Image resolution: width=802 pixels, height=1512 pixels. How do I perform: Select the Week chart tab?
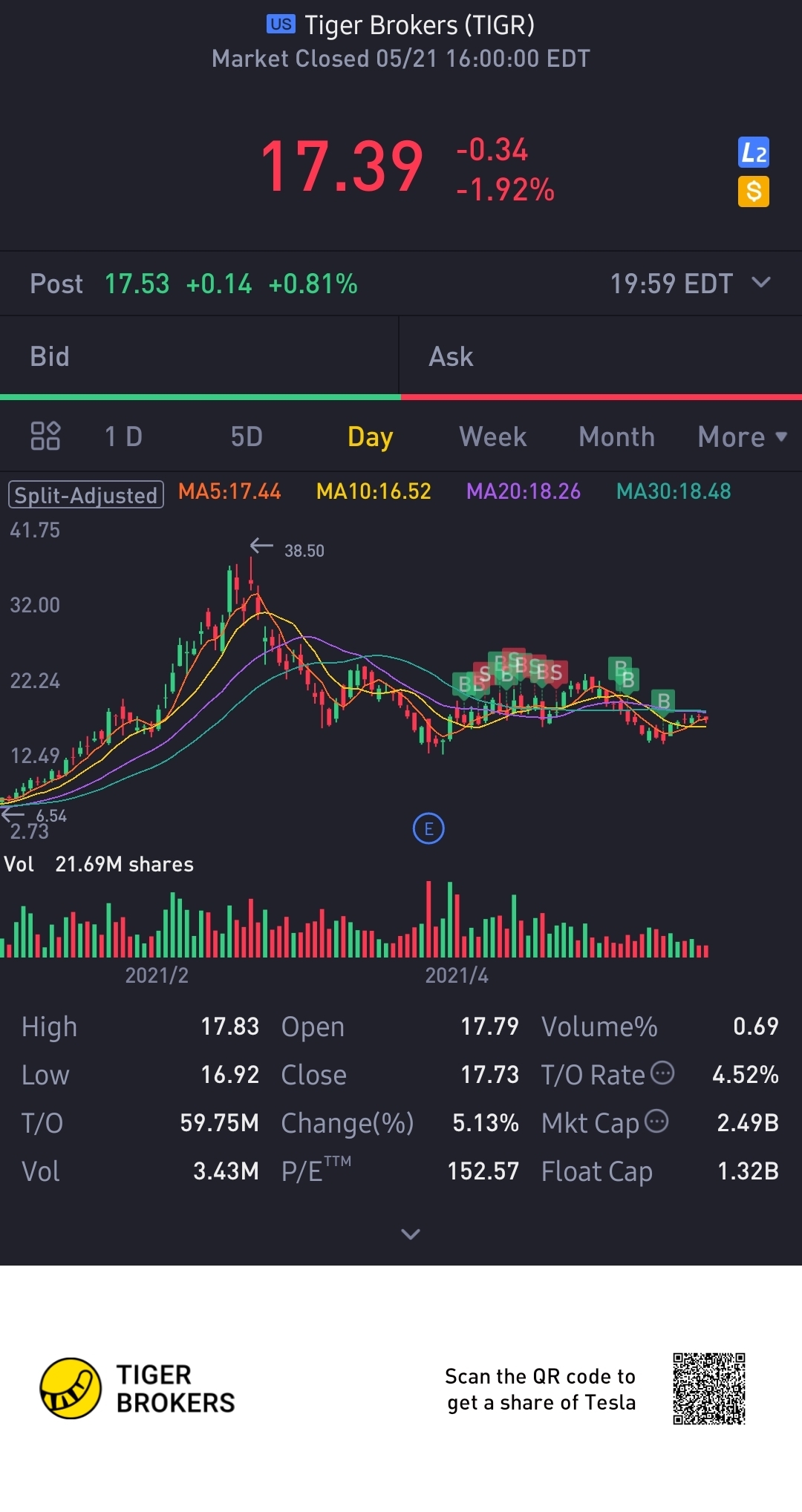pyautogui.click(x=493, y=436)
